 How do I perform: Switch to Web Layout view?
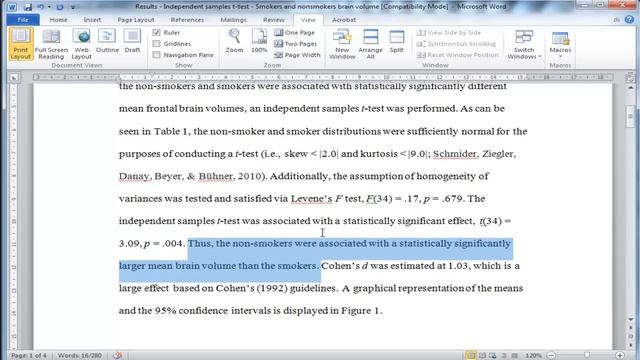[81, 44]
